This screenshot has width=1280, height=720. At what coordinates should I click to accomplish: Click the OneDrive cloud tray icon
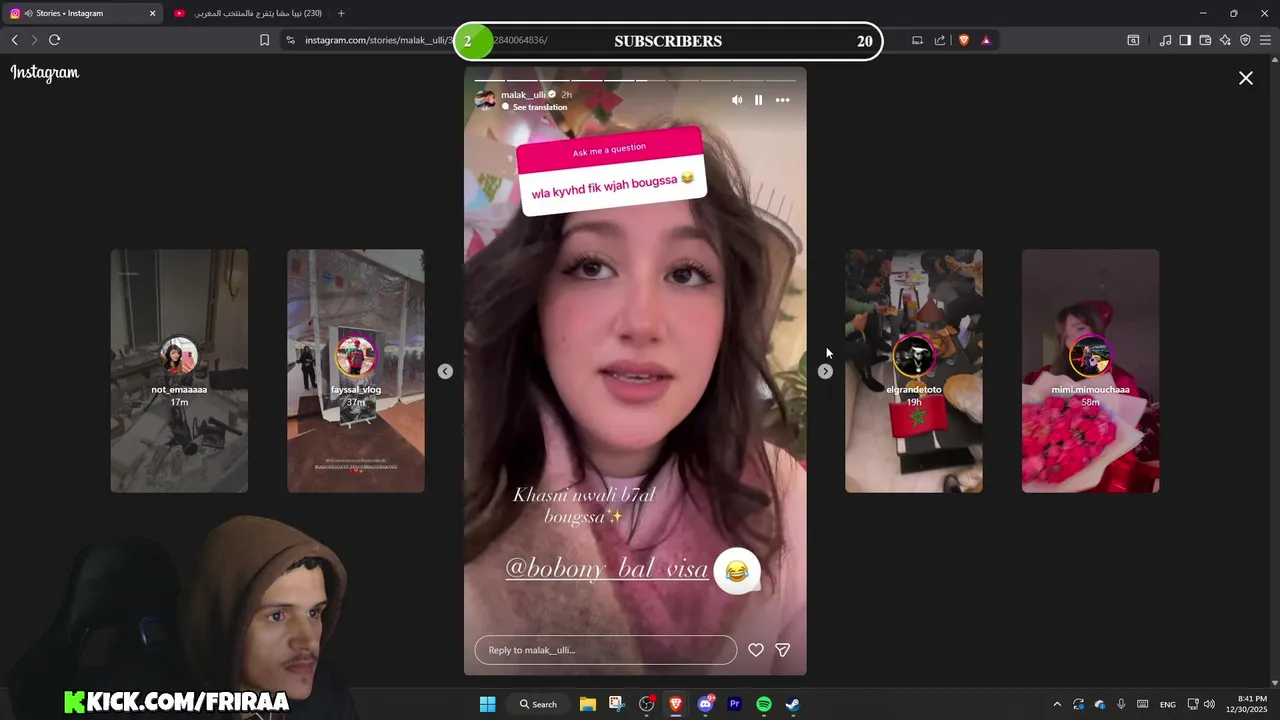[1100, 704]
